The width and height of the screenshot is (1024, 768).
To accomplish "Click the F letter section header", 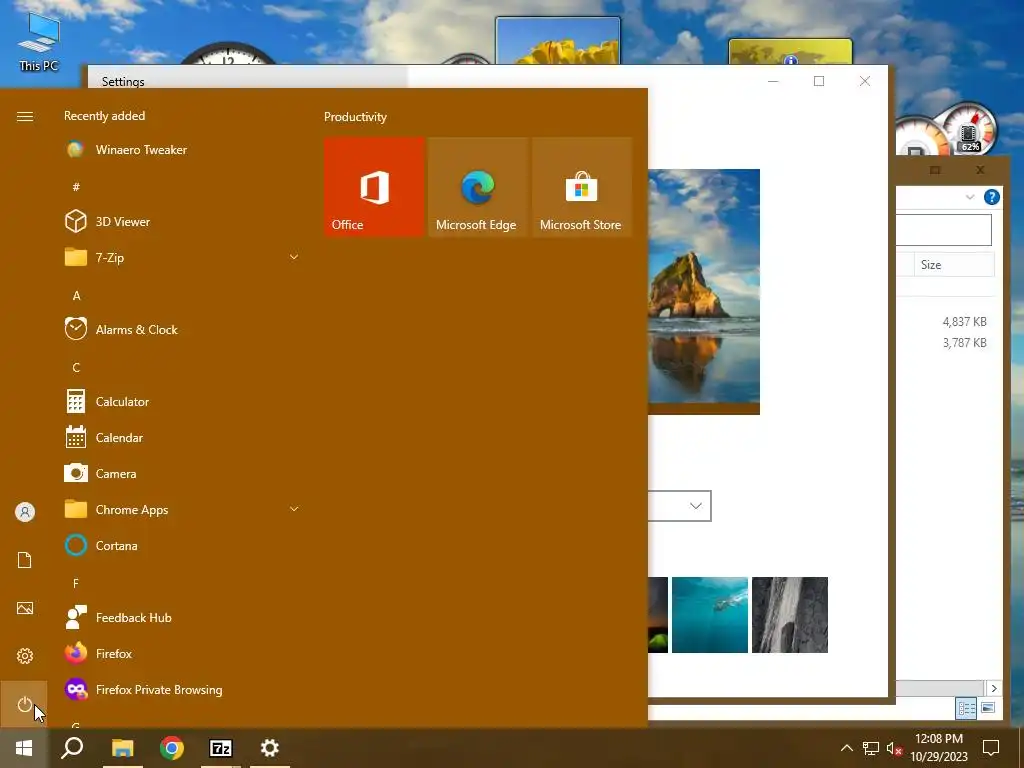I will pyautogui.click(x=76, y=583).
